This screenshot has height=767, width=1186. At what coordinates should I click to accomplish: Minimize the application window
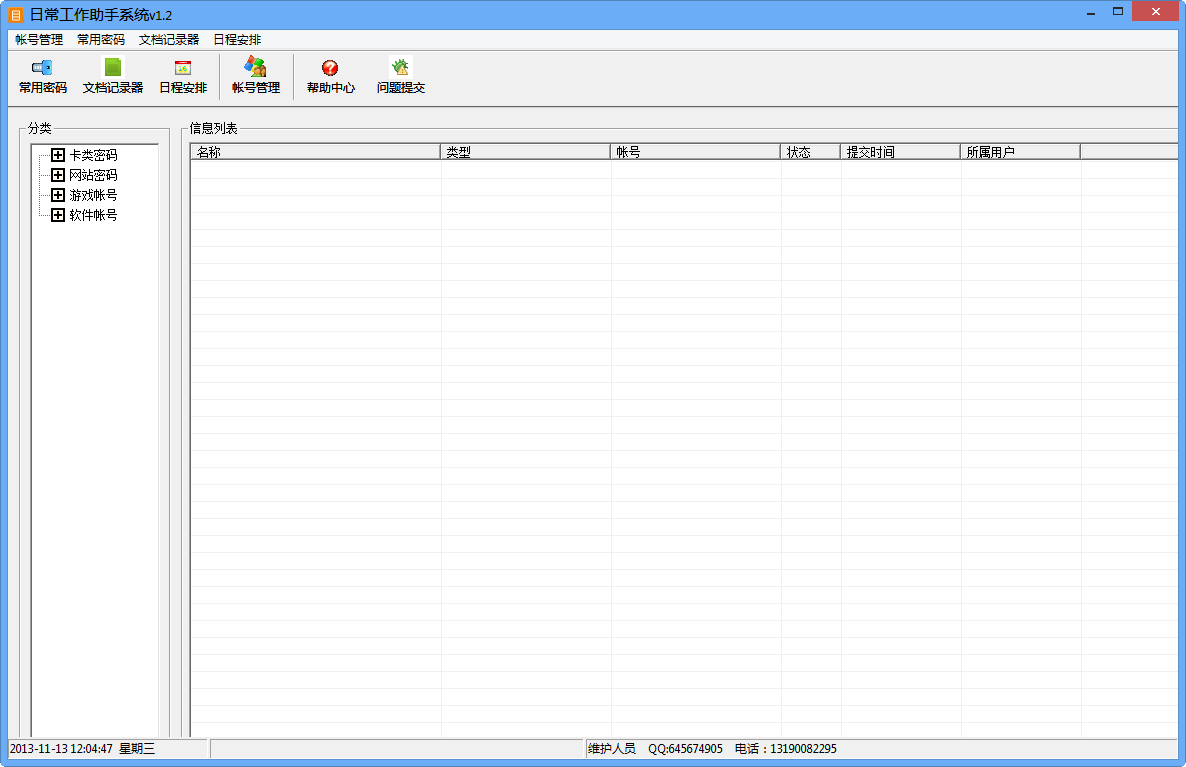(x=1091, y=13)
